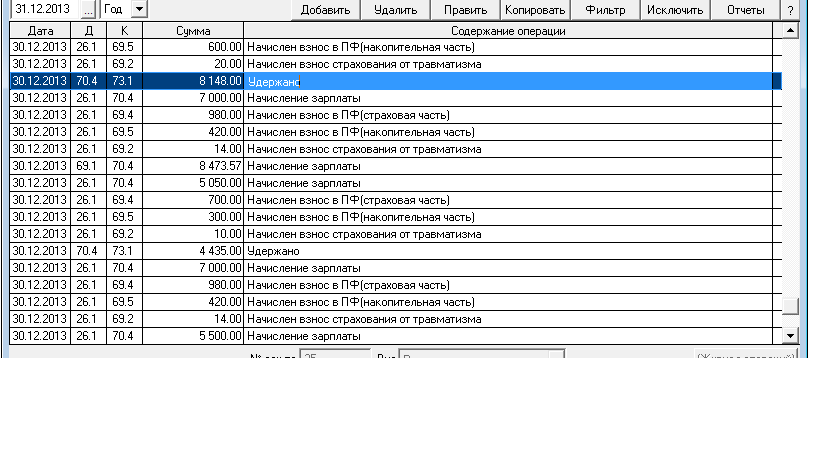The height and width of the screenshot is (460, 822).
Task: Click the Содержание операции column header
Action: (x=510, y=31)
